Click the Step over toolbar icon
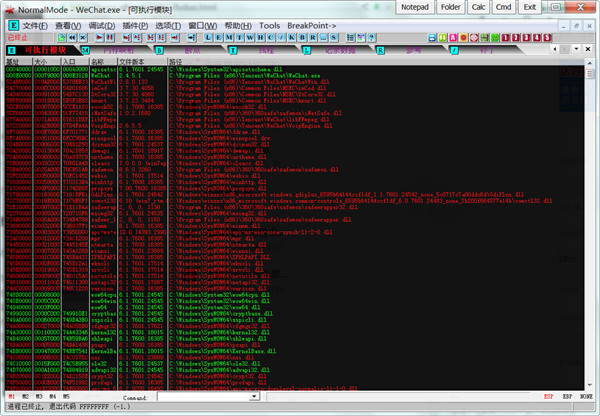Image resolution: width=600 pixels, height=416 pixels. click(x=137, y=38)
